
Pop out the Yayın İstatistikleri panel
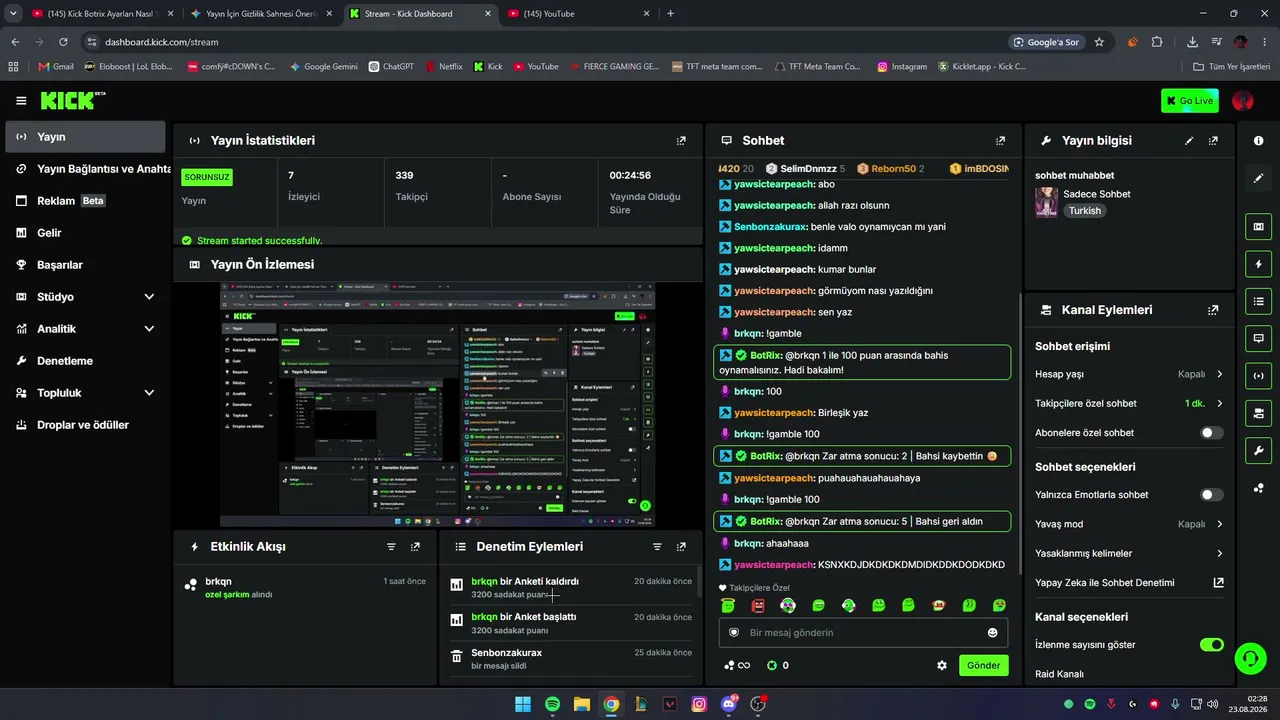pos(681,141)
